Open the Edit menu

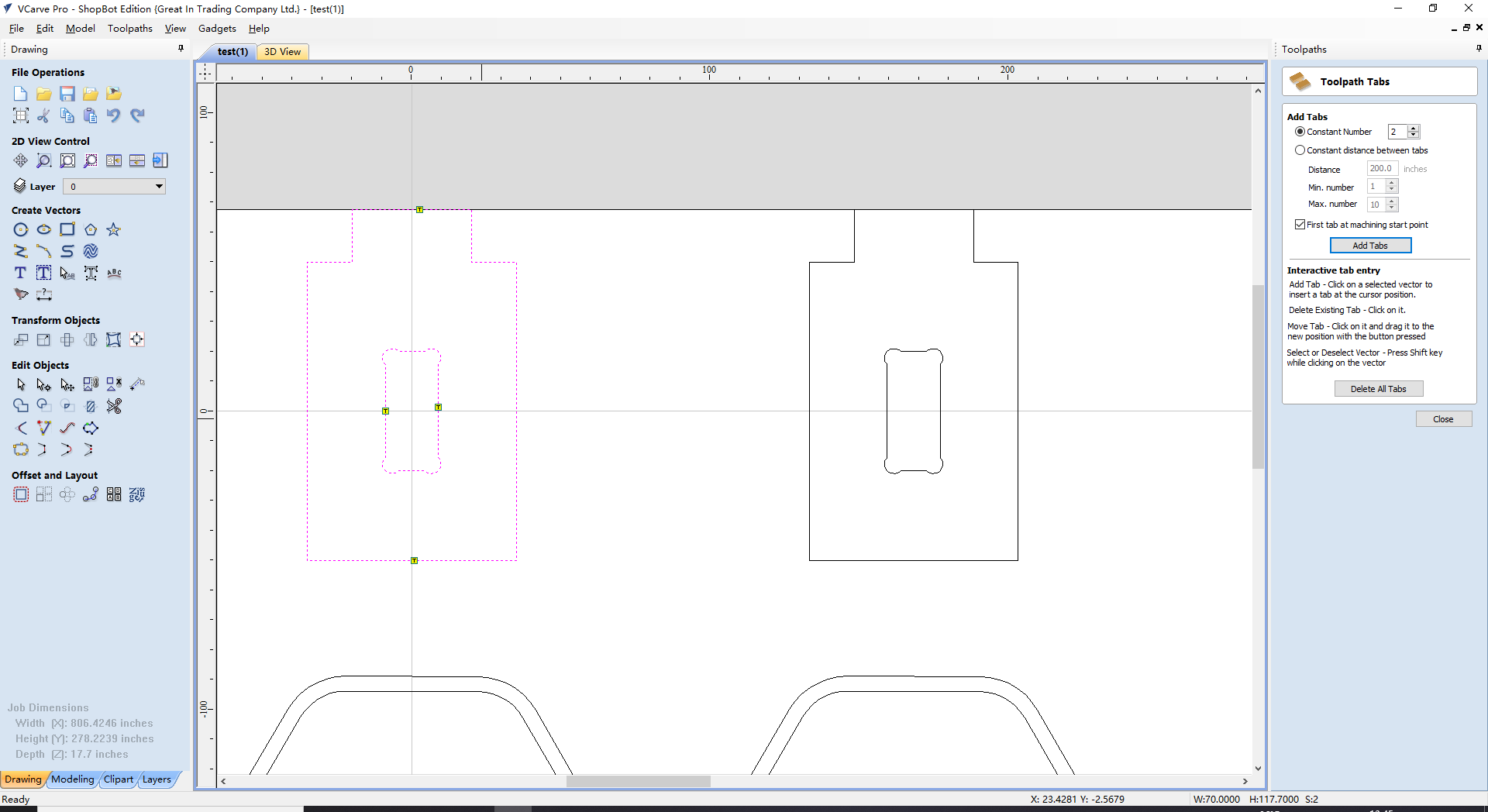(x=45, y=29)
